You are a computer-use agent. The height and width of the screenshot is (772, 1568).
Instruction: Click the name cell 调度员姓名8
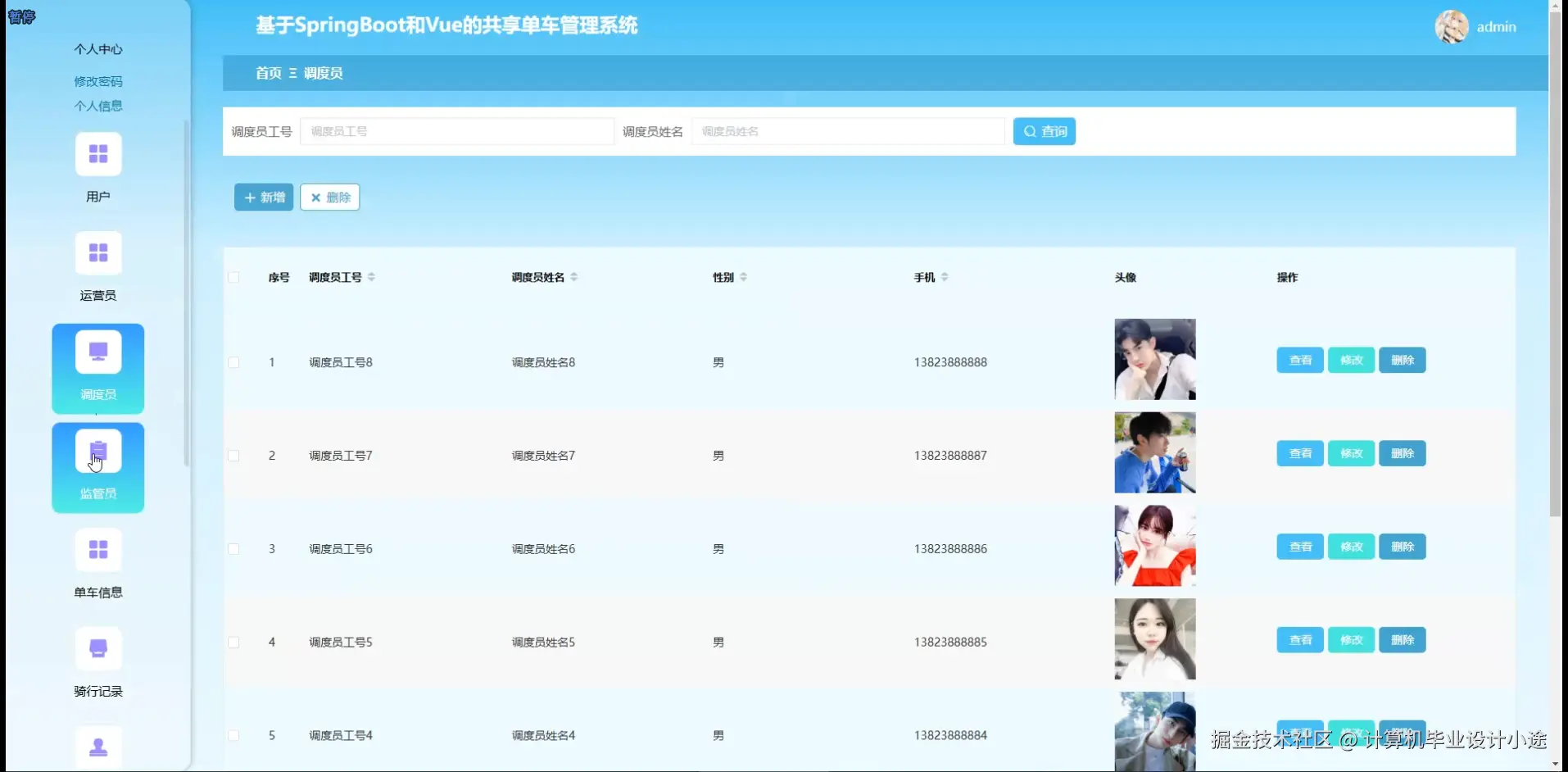click(x=543, y=362)
